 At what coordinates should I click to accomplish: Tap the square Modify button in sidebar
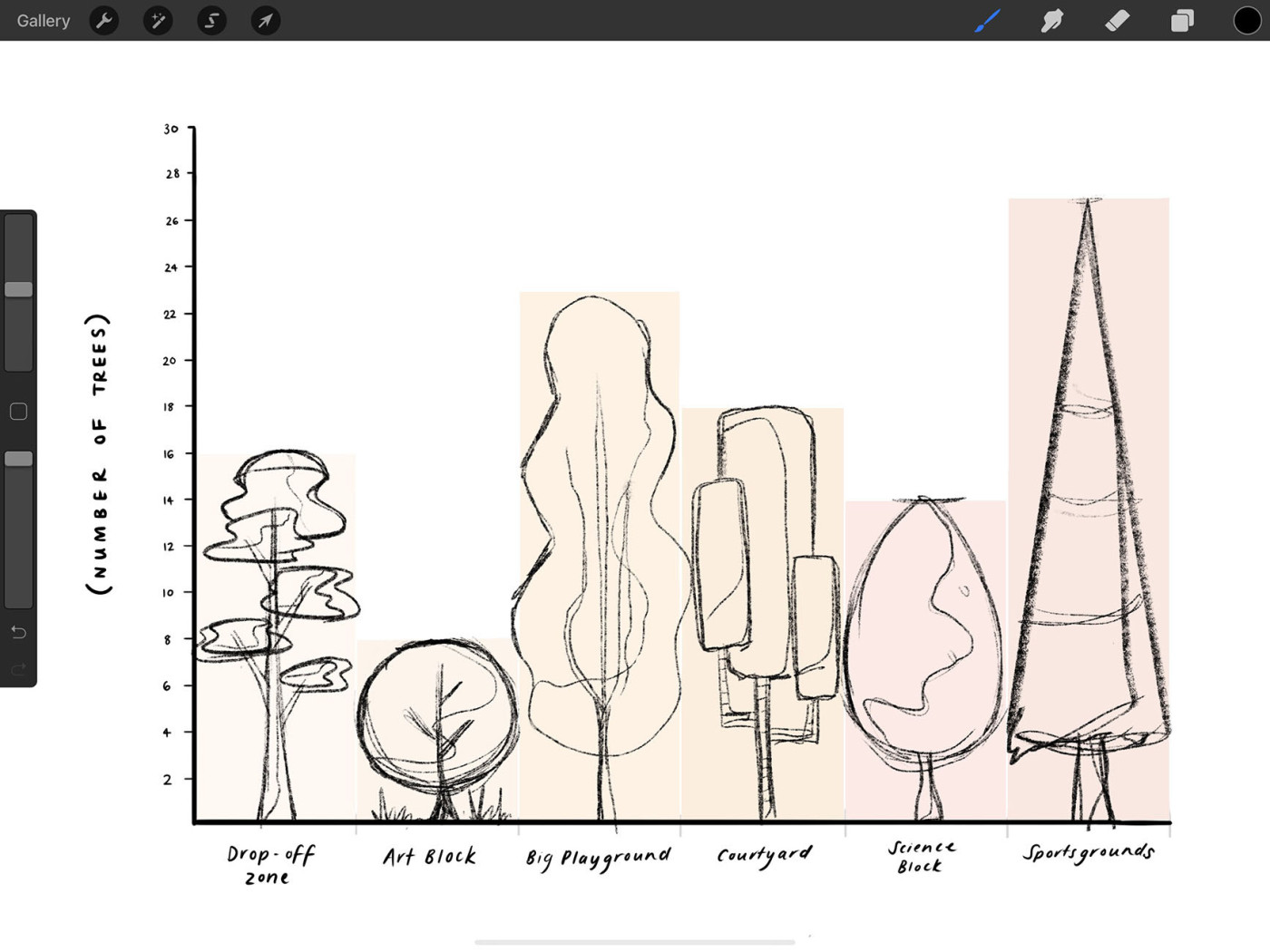(x=18, y=412)
